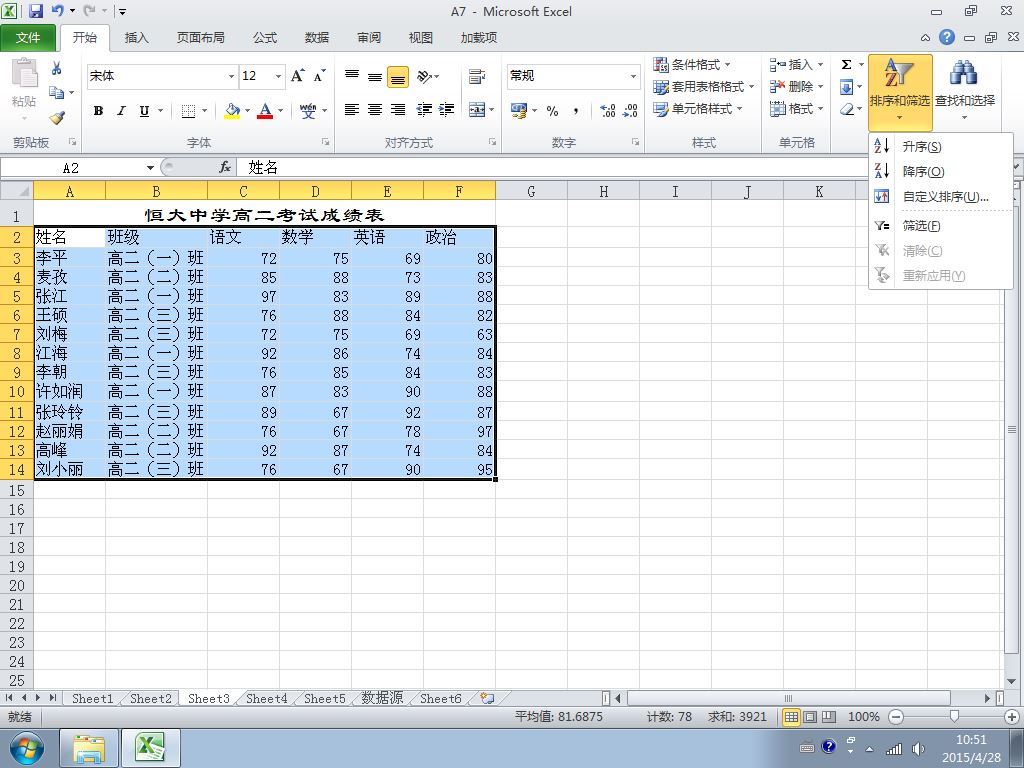Click the AutoSum sigma icon
The width and height of the screenshot is (1024, 768).
tap(846, 65)
